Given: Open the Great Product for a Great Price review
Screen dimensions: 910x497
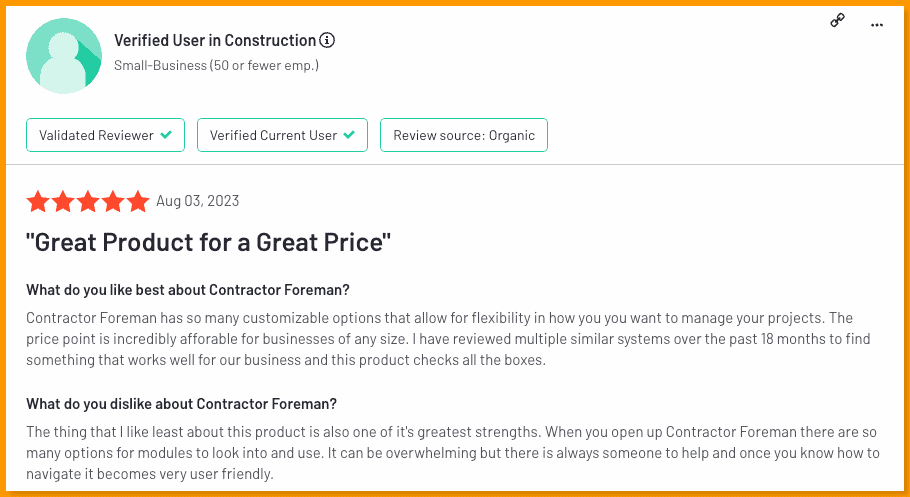Looking at the screenshot, I should click(x=208, y=242).
